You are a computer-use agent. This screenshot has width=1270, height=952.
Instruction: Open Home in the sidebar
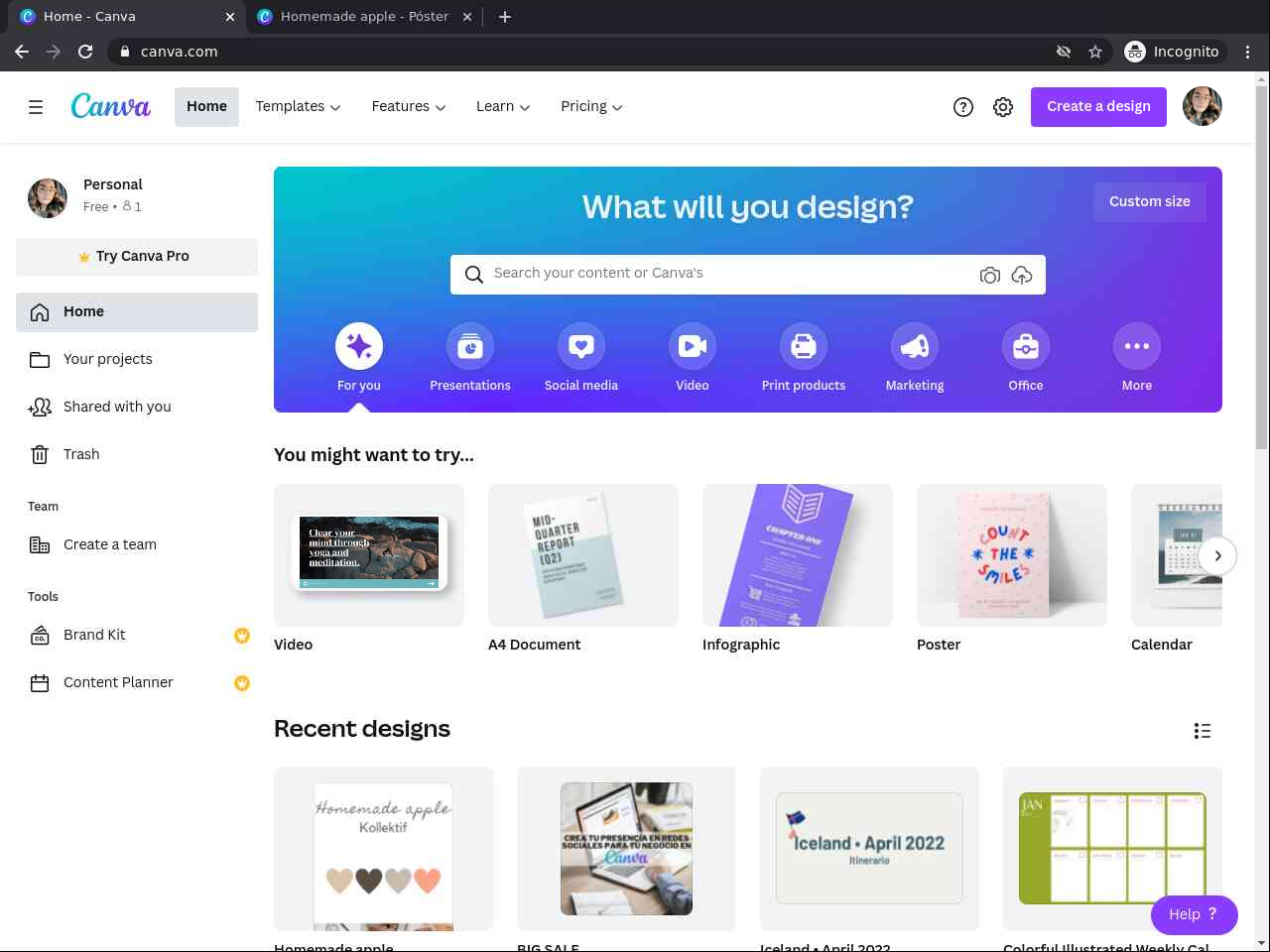pyautogui.click(x=137, y=312)
